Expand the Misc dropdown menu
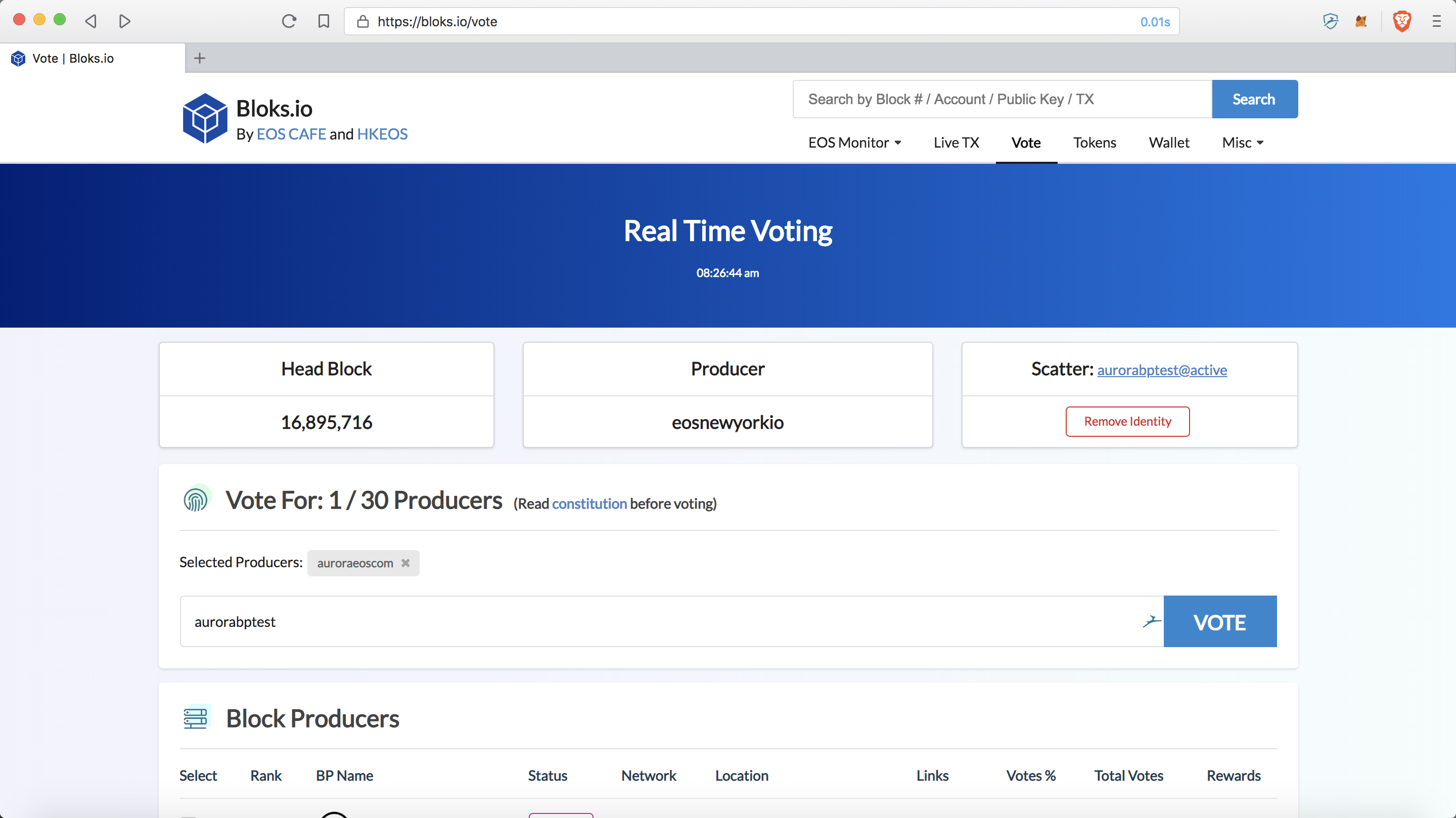The image size is (1456, 818). coord(1242,143)
